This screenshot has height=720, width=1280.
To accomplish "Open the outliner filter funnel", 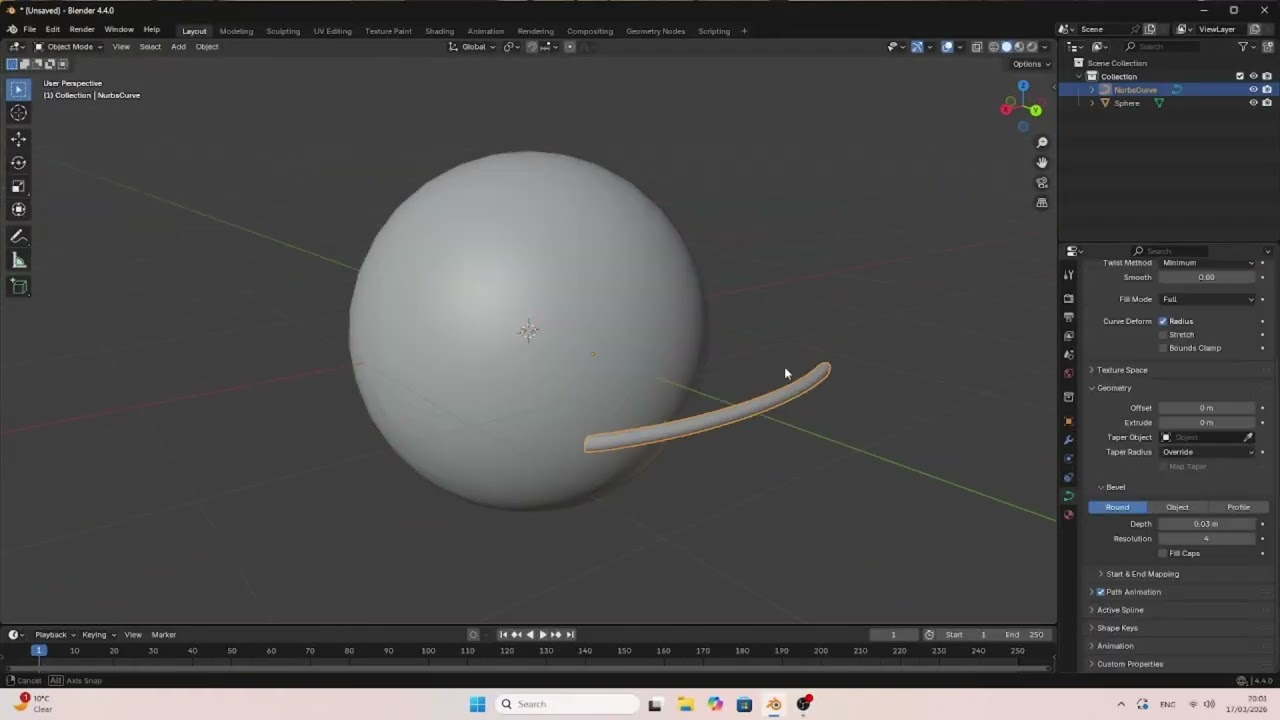I will tap(1243, 47).
